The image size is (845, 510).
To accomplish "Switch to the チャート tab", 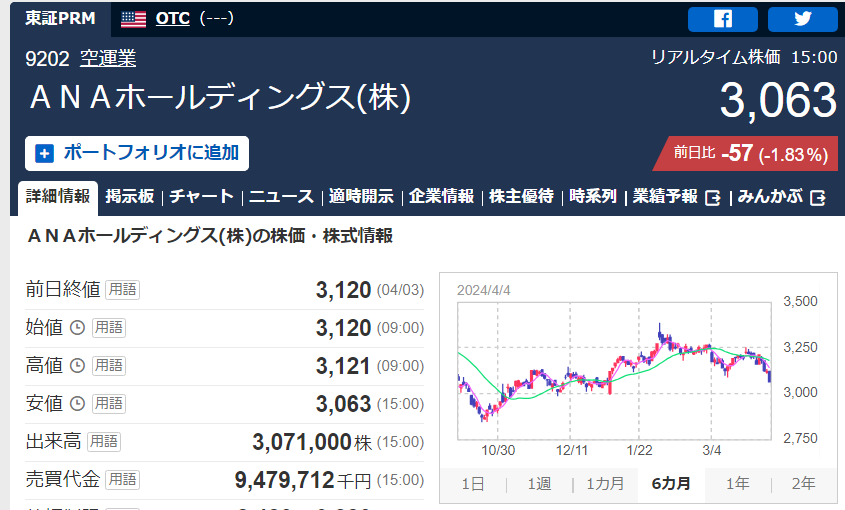I will click(x=202, y=197).
